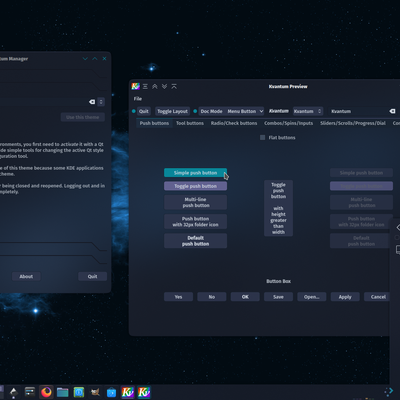Click Yes in the Button Box
This screenshot has width=400, height=400.
click(178, 297)
